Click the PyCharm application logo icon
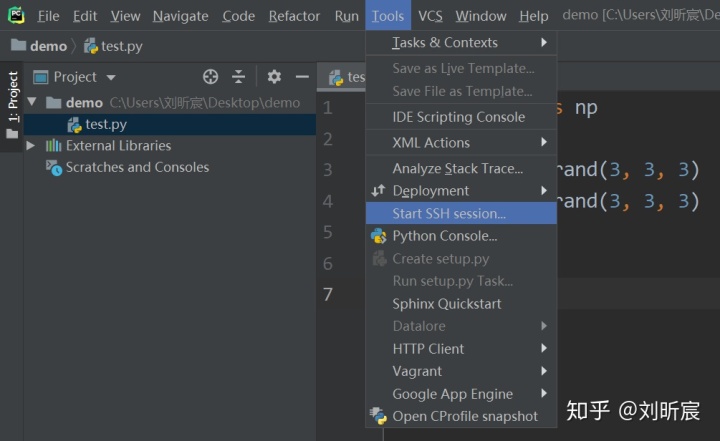Screen dimensions: 720x441 click(x=16, y=15)
